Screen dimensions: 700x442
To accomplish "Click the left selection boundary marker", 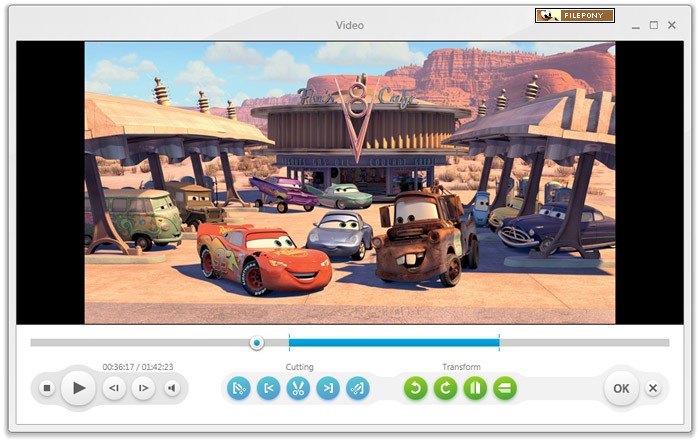I will click(289, 342).
